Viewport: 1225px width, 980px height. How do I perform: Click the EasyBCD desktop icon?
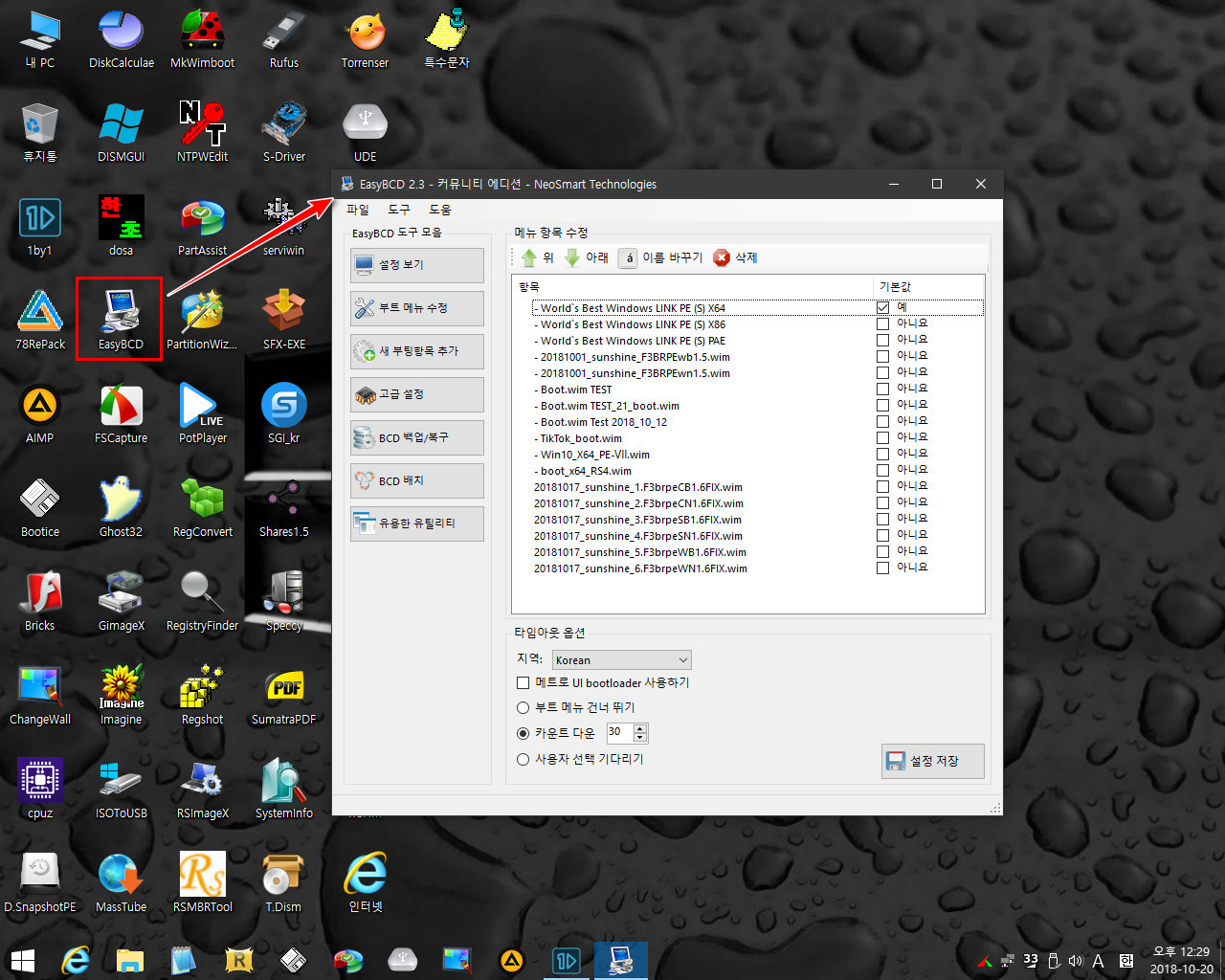121,320
